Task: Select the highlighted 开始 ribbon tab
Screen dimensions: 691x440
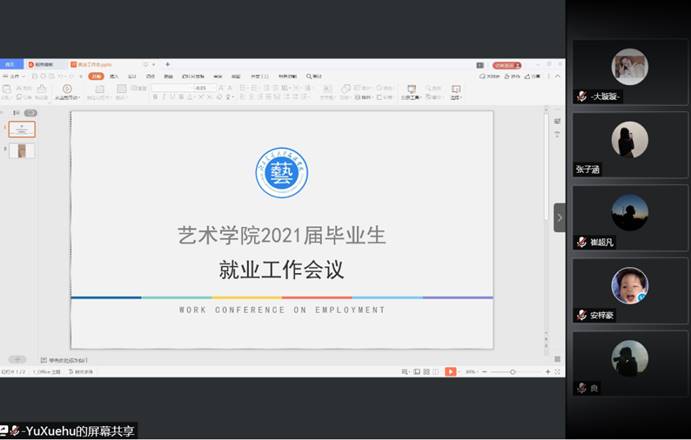Action: [x=96, y=76]
